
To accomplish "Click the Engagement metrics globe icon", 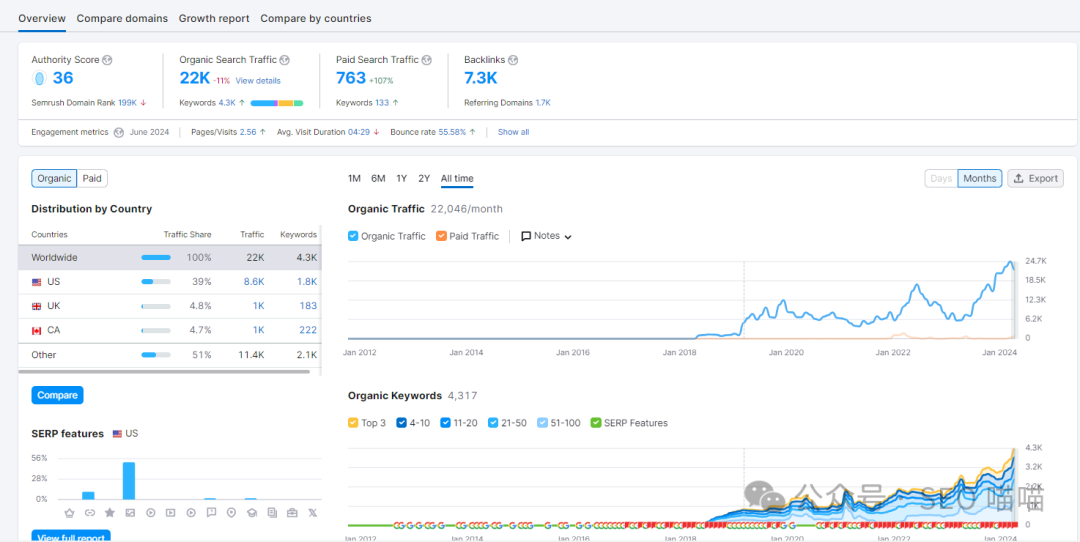I will coord(119,132).
